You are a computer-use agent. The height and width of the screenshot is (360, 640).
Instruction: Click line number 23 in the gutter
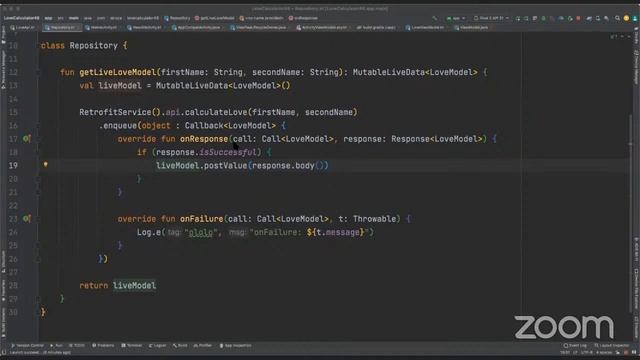pyautogui.click(x=13, y=219)
